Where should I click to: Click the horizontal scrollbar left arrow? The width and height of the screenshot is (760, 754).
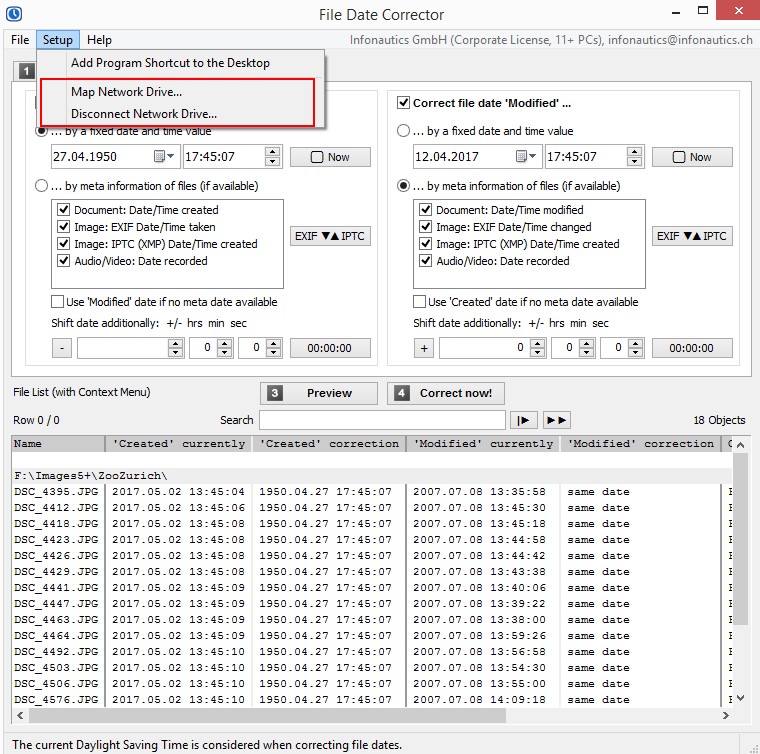click(20, 715)
